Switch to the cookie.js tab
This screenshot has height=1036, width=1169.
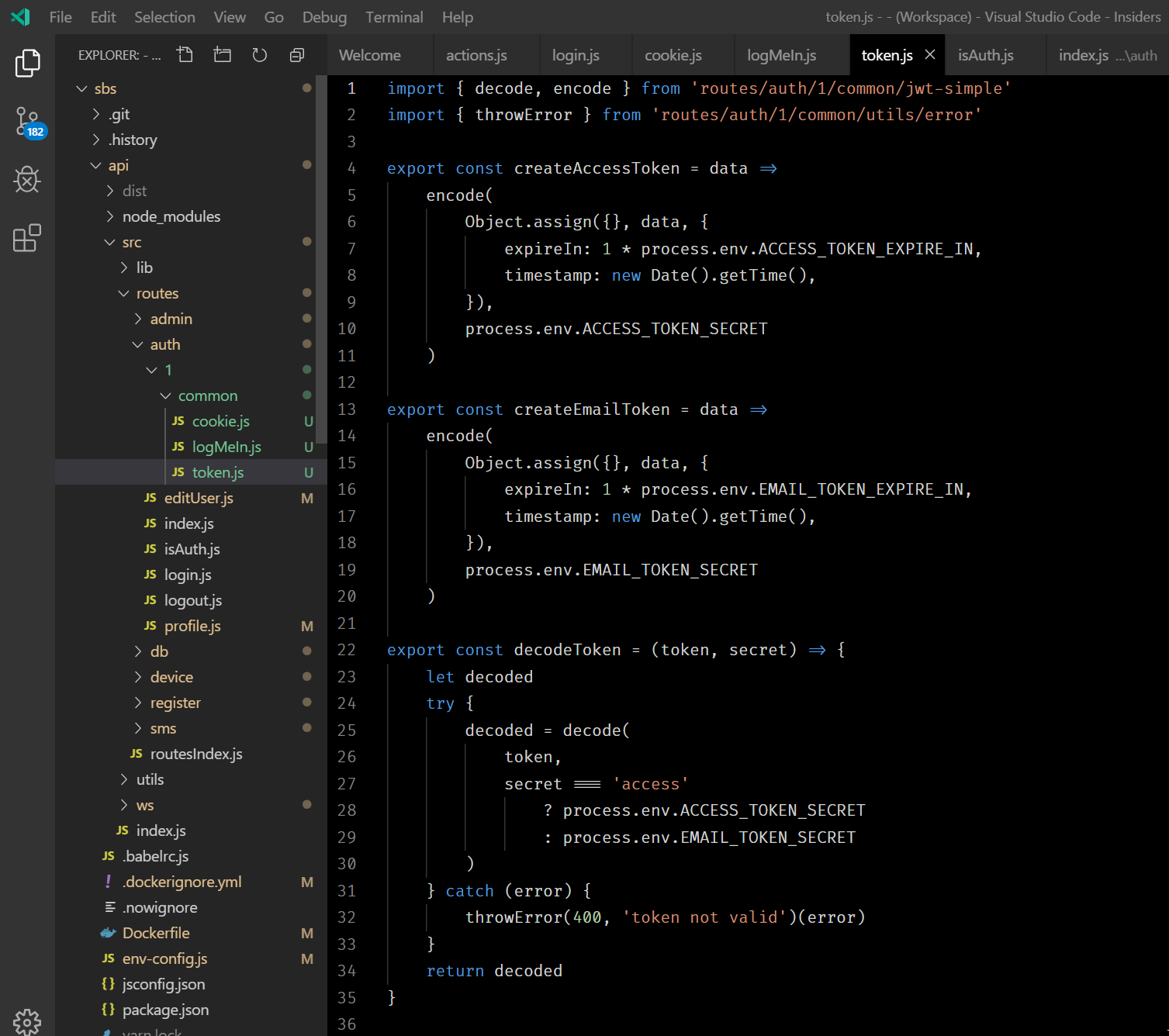tap(673, 54)
